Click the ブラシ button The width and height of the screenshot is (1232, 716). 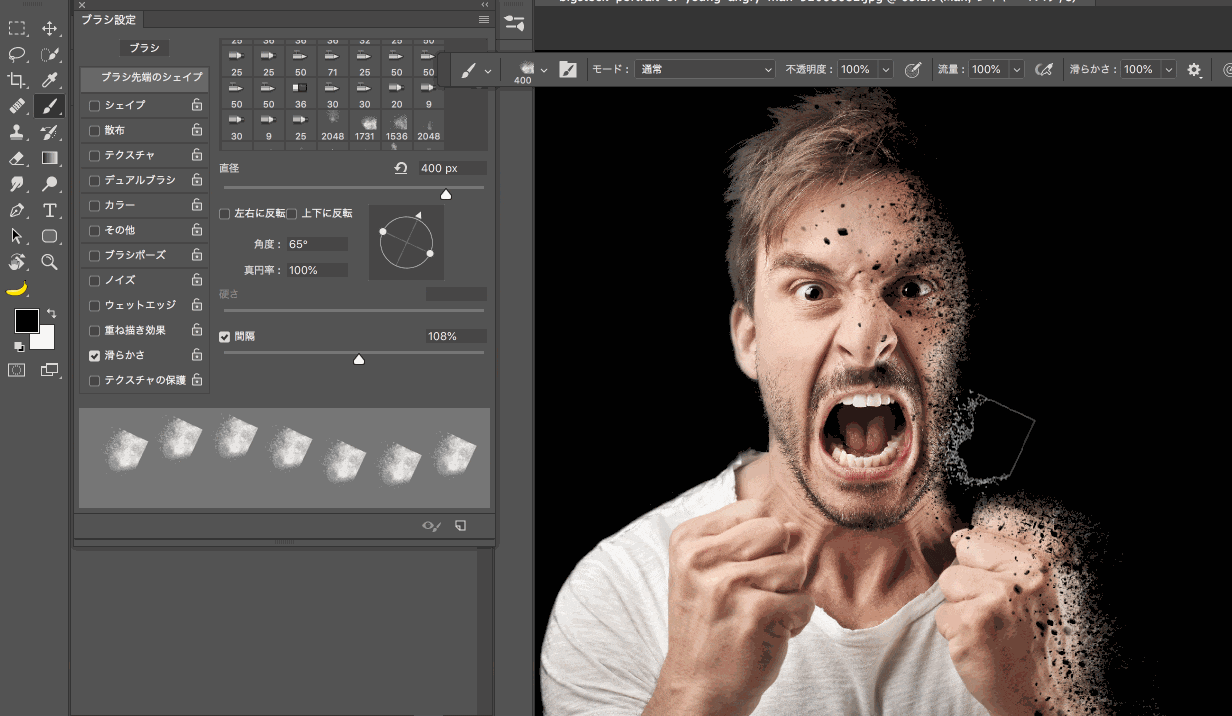click(x=145, y=48)
